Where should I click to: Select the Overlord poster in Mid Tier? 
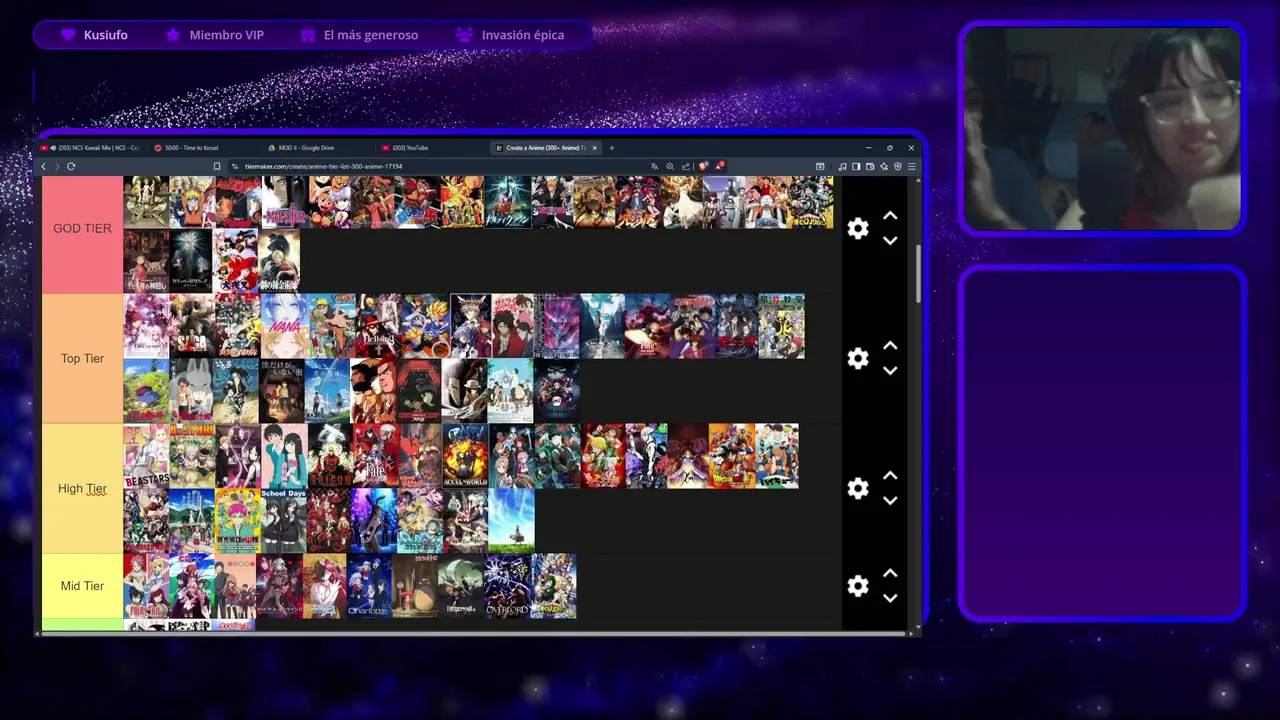[x=507, y=586]
